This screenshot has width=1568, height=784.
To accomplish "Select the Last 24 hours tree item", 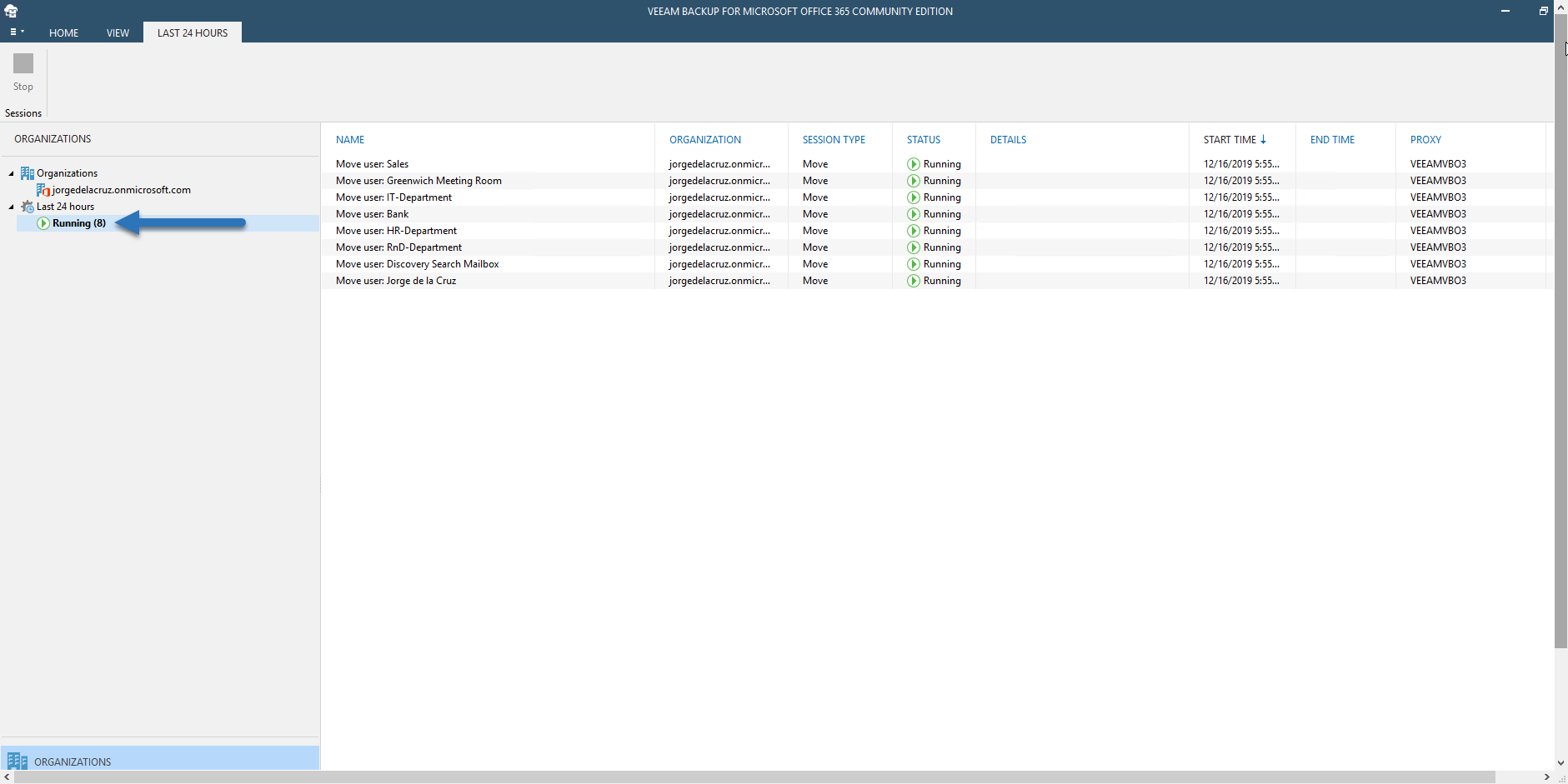I will pyautogui.click(x=65, y=207).
